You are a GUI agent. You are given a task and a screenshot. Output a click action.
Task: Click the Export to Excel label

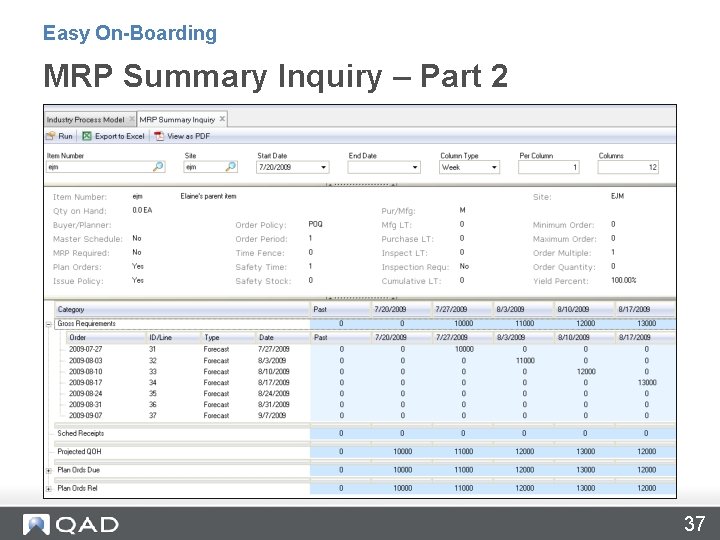click(119, 136)
